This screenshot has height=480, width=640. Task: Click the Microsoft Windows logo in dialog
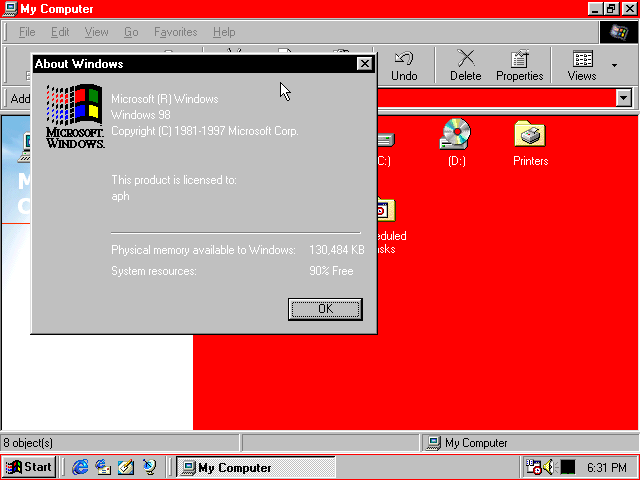click(x=75, y=116)
